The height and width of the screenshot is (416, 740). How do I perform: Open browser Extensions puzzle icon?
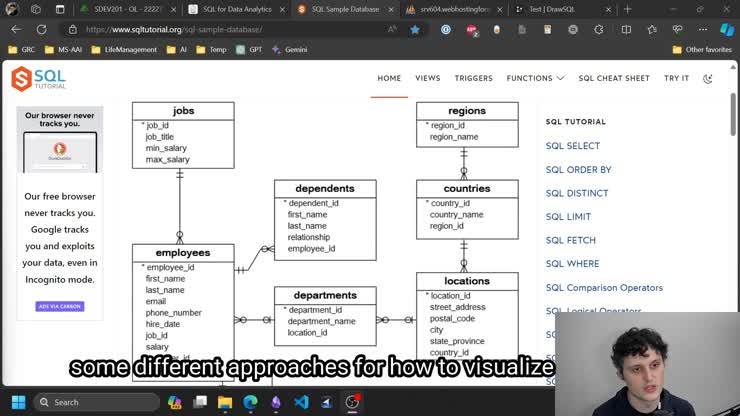point(598,30)
